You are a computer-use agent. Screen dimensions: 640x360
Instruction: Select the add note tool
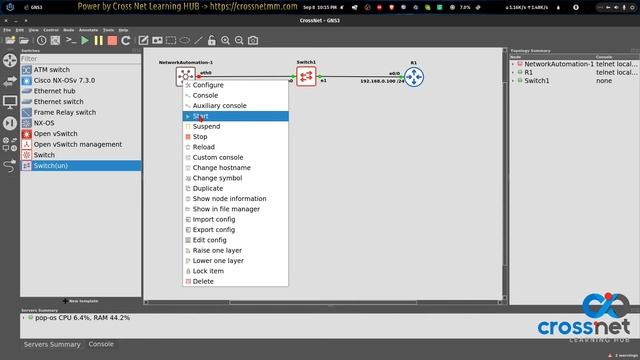pos(143,40)
